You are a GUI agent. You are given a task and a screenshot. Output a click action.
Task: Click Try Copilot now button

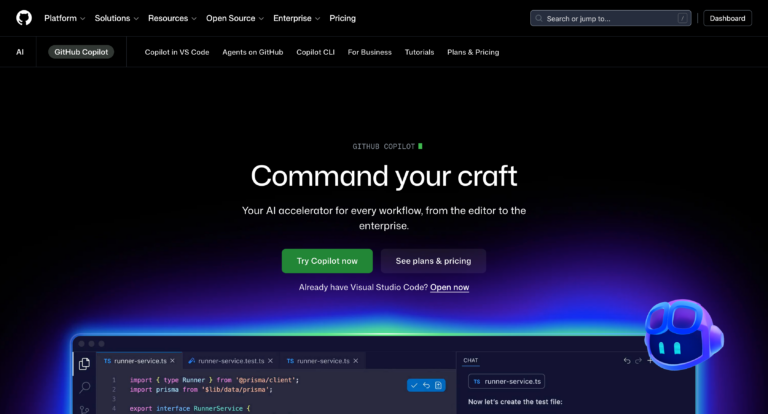point(327,261)
